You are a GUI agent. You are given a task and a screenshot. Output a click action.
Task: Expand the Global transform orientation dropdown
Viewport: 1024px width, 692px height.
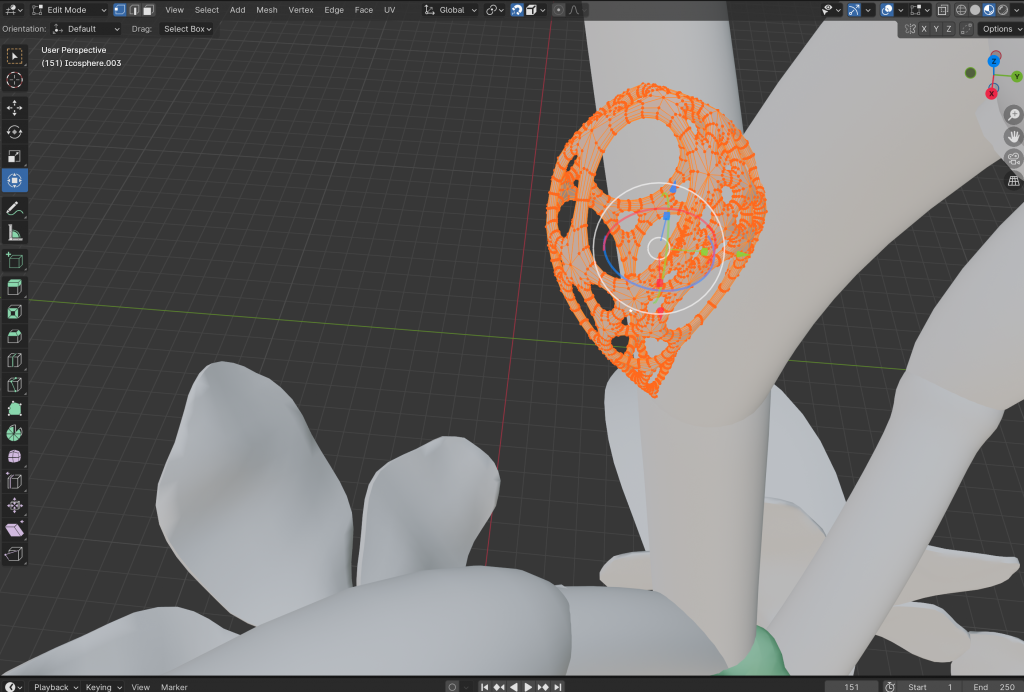click(449, 10)
